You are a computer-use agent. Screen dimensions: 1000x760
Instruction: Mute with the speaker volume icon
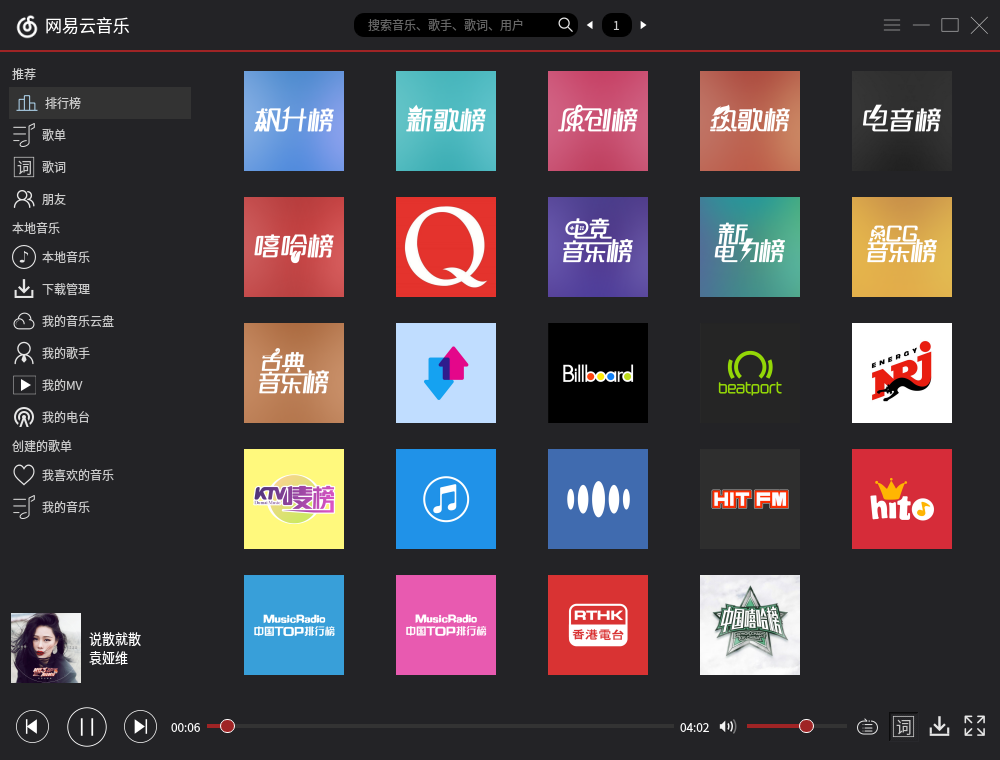728,727
